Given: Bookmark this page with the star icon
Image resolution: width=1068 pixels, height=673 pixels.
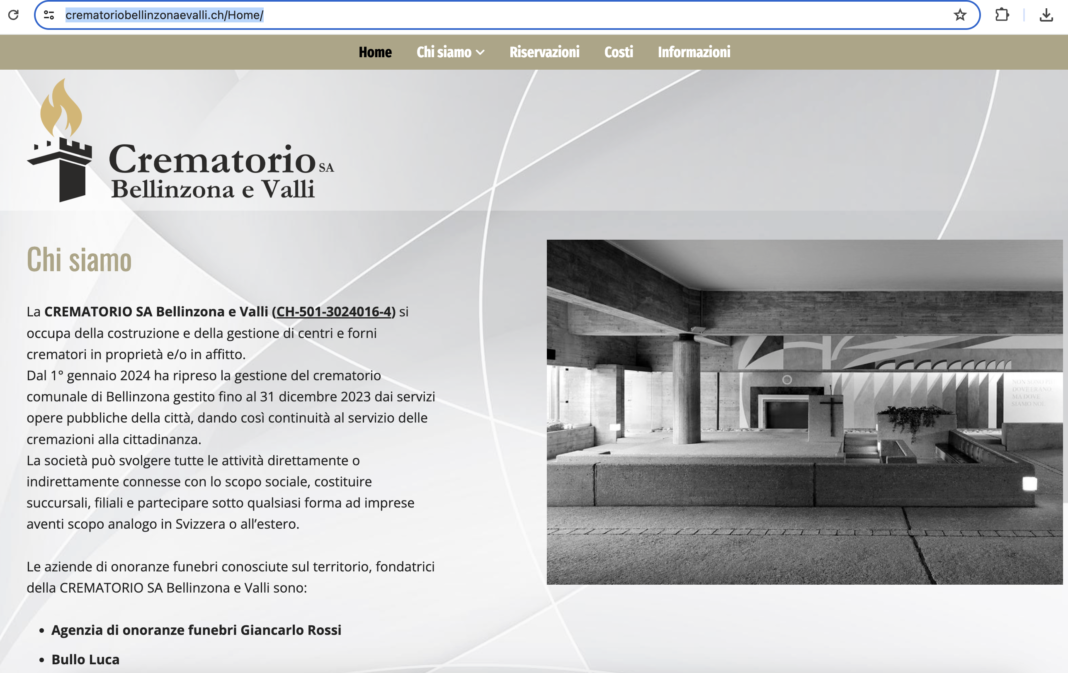Looking at the screenshot, I should pos(960,15).
